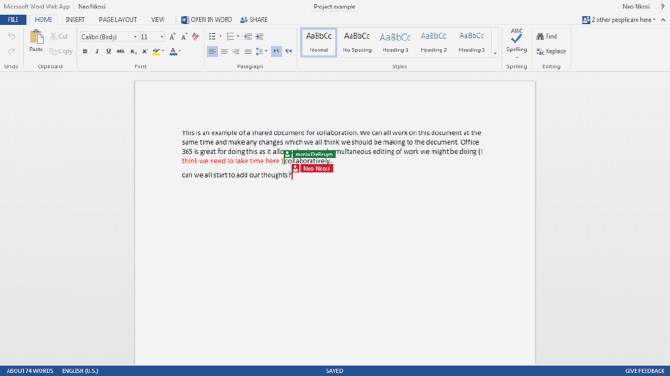The width and height of the screenshot is (670, 376).
Task: Click the maria DeBruyn presence flag
Action: 310,154
